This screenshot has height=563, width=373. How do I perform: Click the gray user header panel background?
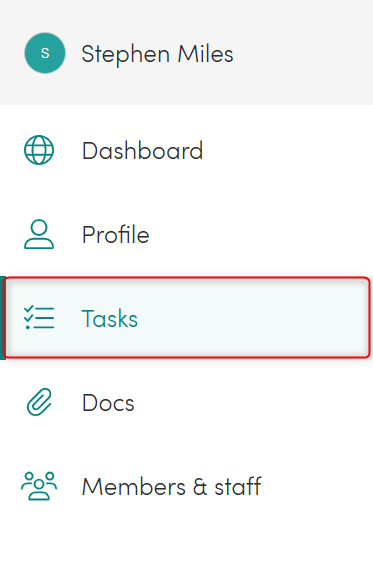(x=305, y=52)
